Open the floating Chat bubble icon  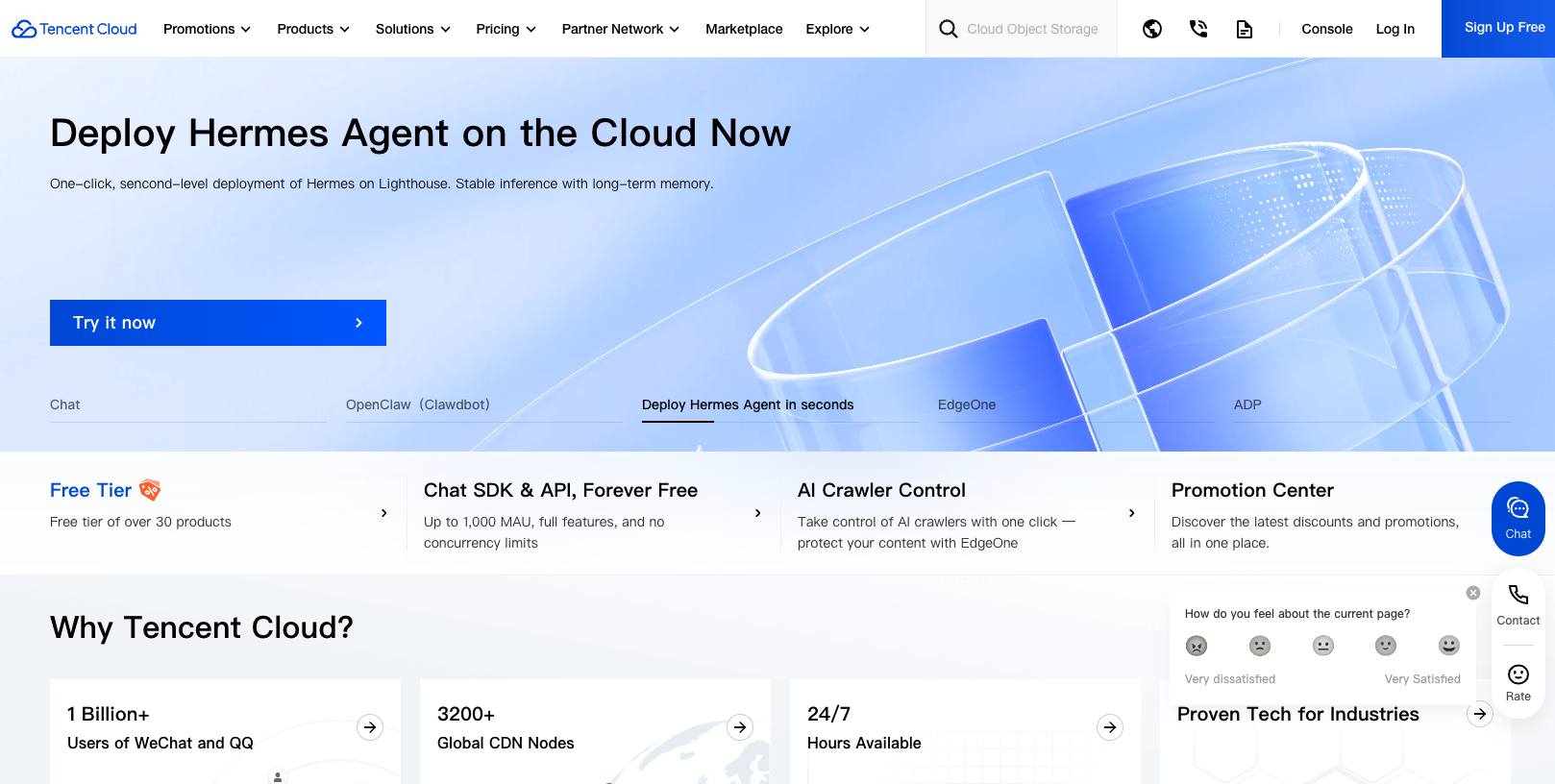pyautogui.click(x=1518, y=508)
